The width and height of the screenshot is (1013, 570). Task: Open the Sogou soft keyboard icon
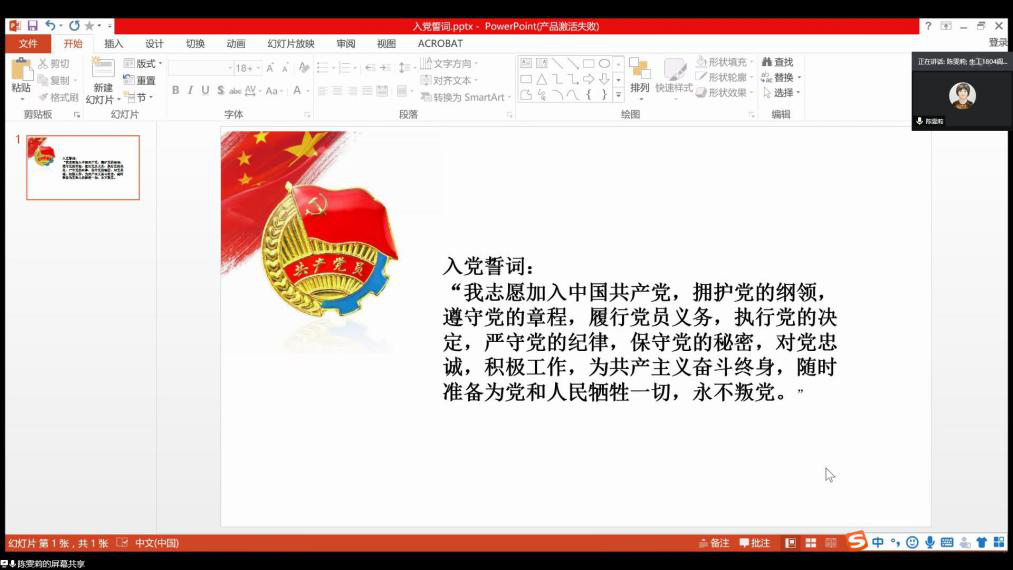947,542
